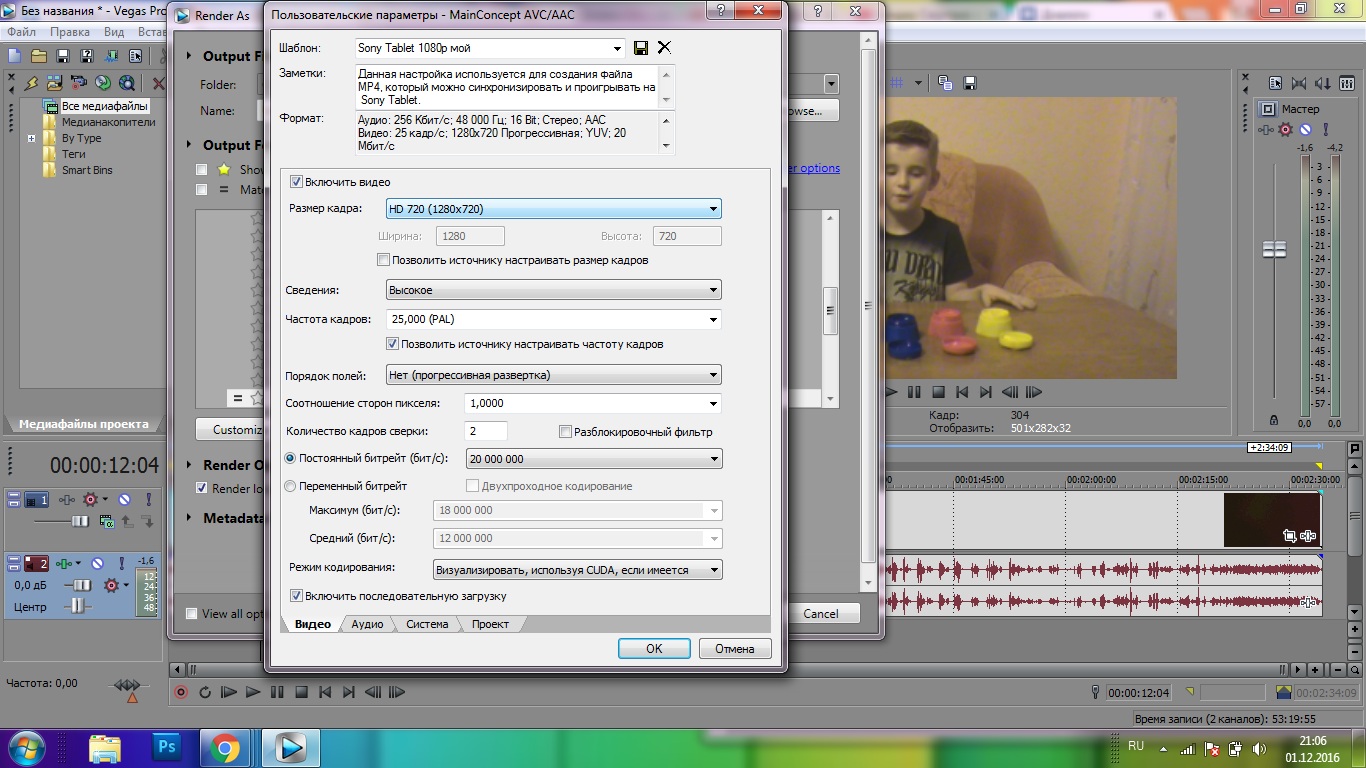Viewport: 1366px width, 768px height.
Task: Open Google Chrome from the taskbar
Action: click(224, 746)
